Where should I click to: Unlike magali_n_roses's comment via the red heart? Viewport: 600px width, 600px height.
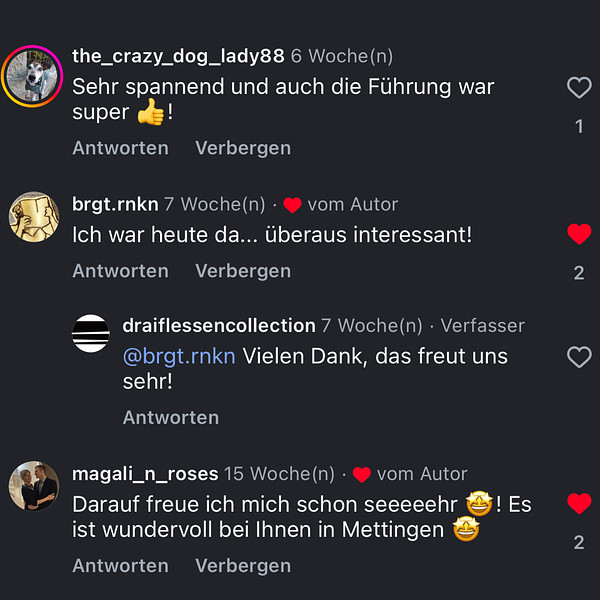pos(579,503)
